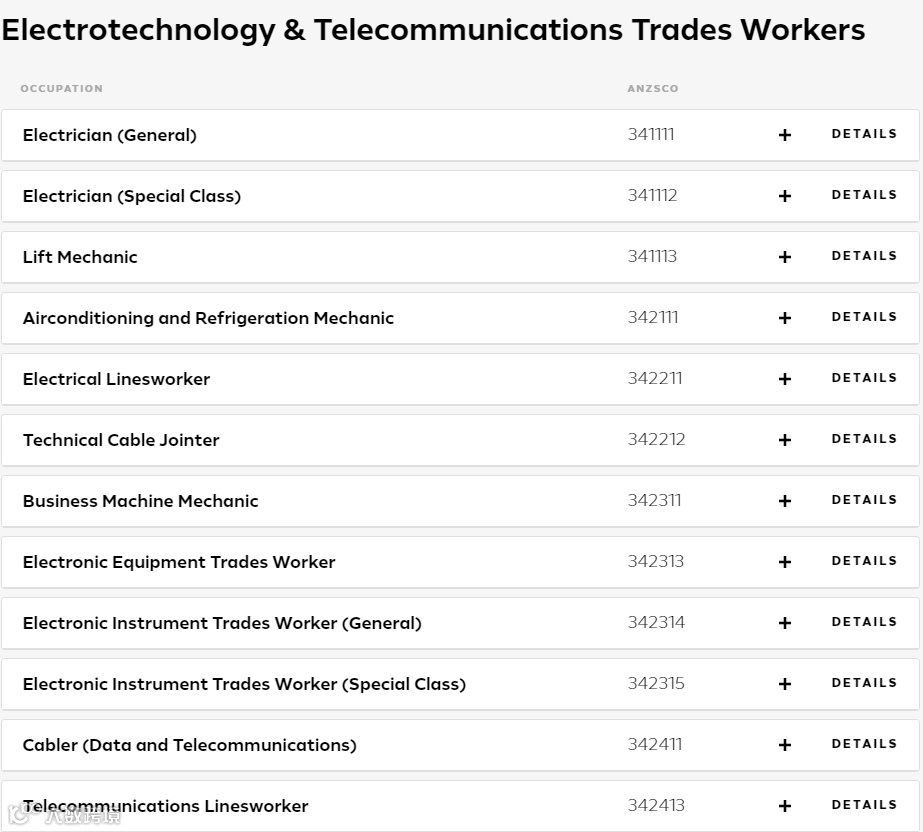
Task: Expand Airconditioning and Refrigeration Mechanic plus icon
Action: pos(785,318)
